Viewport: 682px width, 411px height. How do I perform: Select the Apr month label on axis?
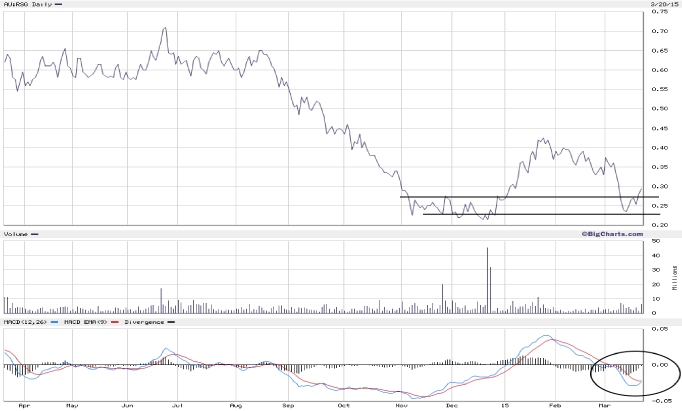(x=22, y=407)
